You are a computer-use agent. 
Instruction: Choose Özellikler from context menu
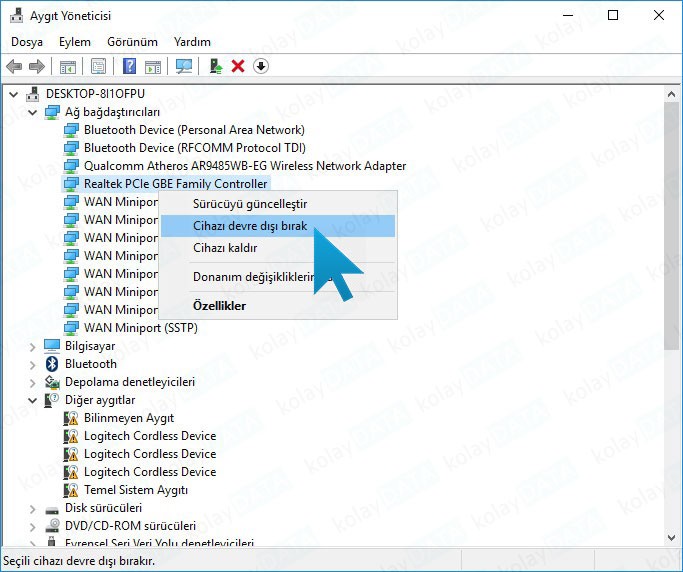tap(278, 306)
